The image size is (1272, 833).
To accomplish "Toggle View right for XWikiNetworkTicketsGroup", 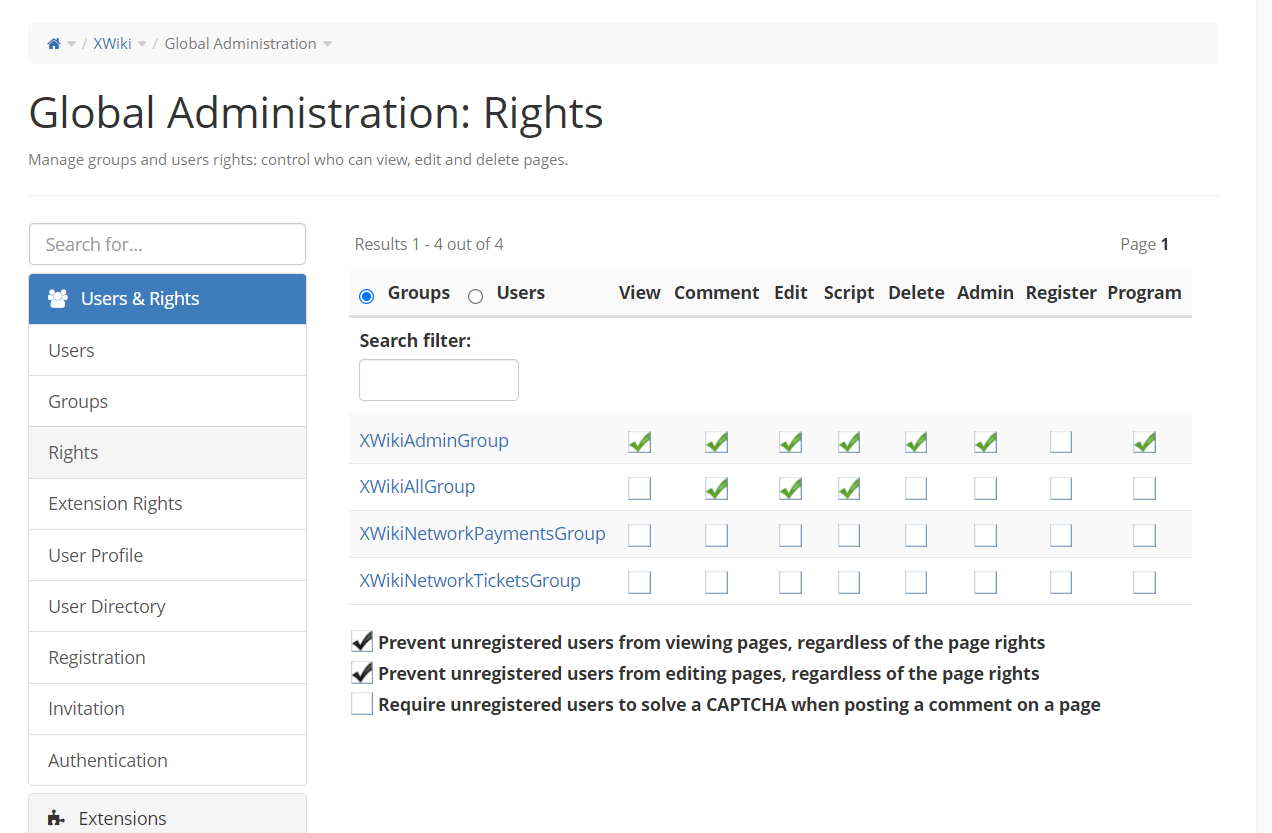I will [640, 582].
